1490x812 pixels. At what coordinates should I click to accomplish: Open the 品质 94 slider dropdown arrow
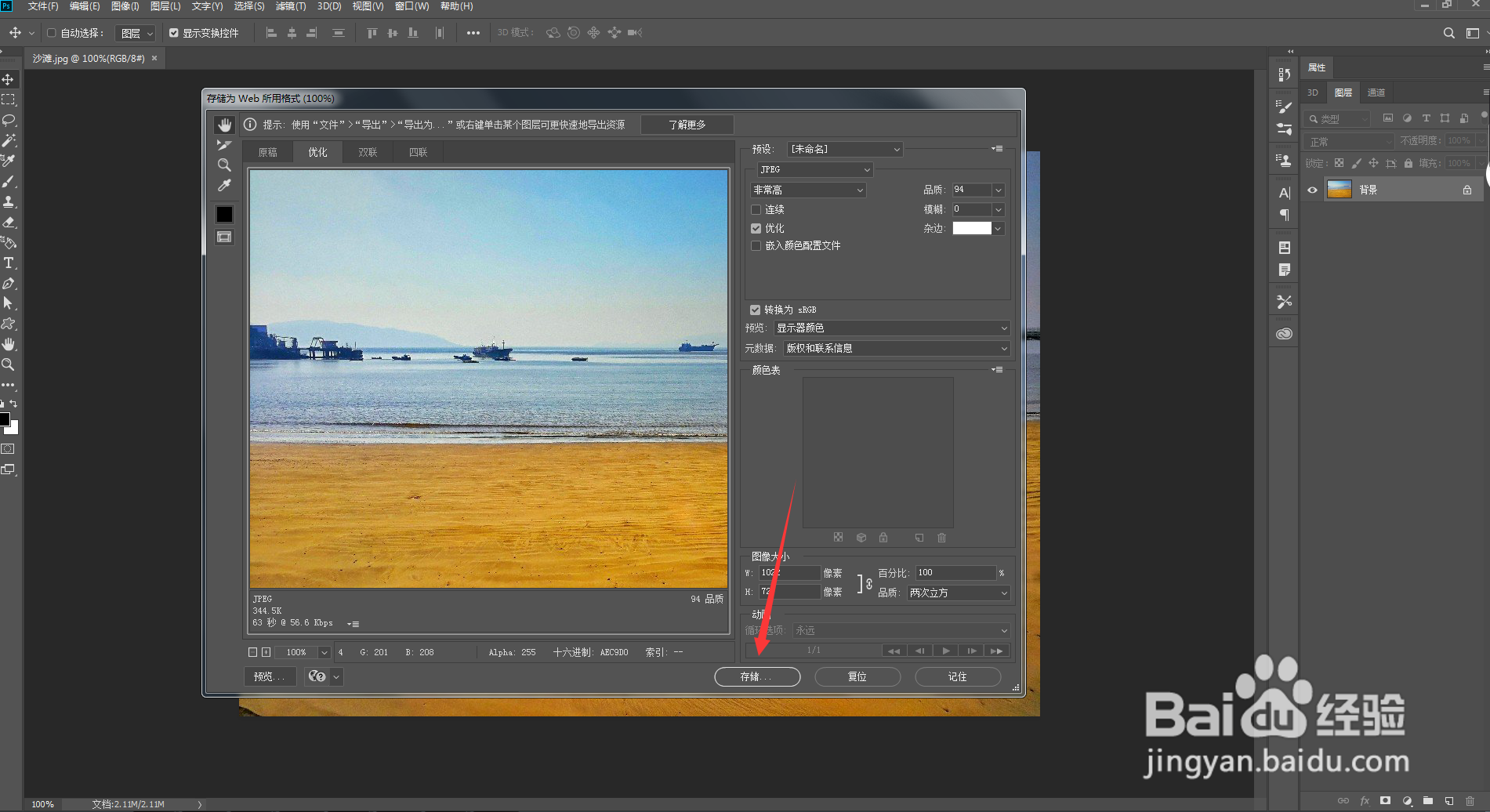998,190
